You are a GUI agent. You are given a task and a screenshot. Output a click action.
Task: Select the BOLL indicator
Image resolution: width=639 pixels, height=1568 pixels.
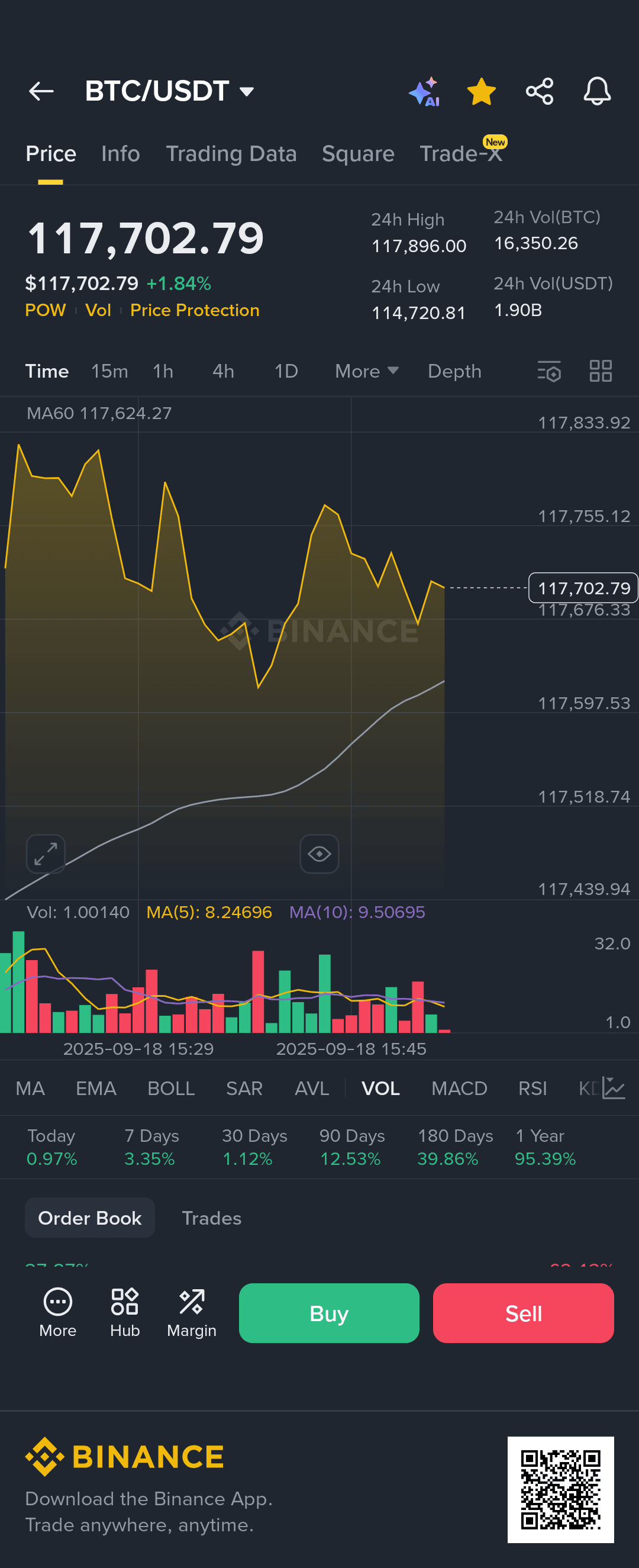click(x=171, y=1089)
